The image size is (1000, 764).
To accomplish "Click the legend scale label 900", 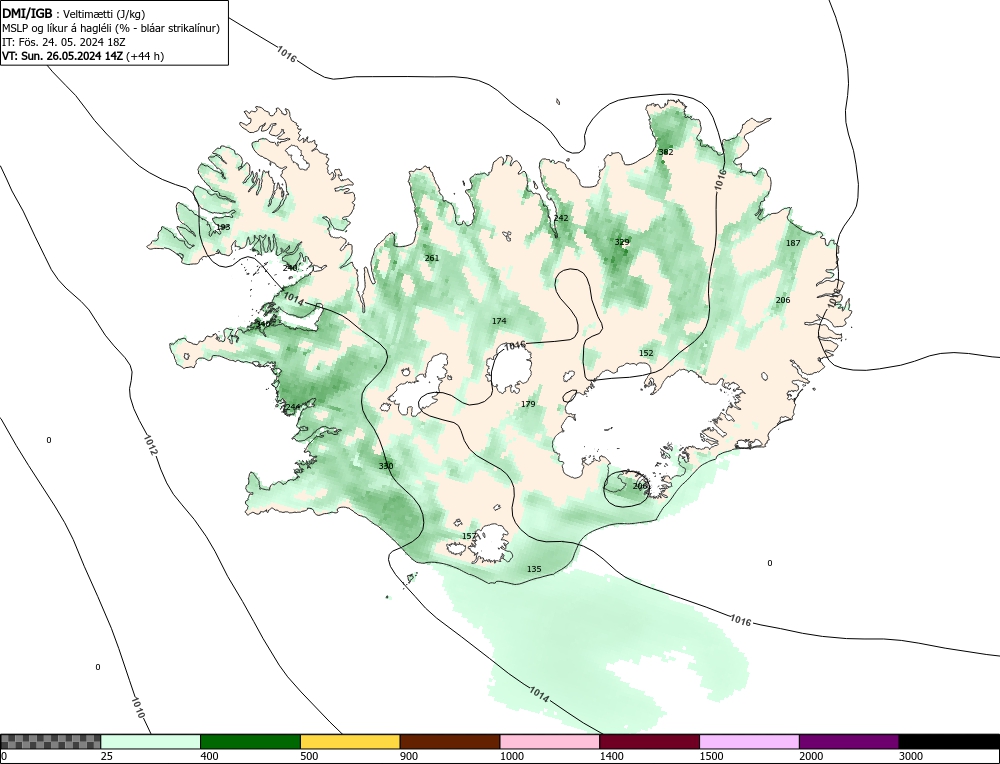I will tap(409, 756).
